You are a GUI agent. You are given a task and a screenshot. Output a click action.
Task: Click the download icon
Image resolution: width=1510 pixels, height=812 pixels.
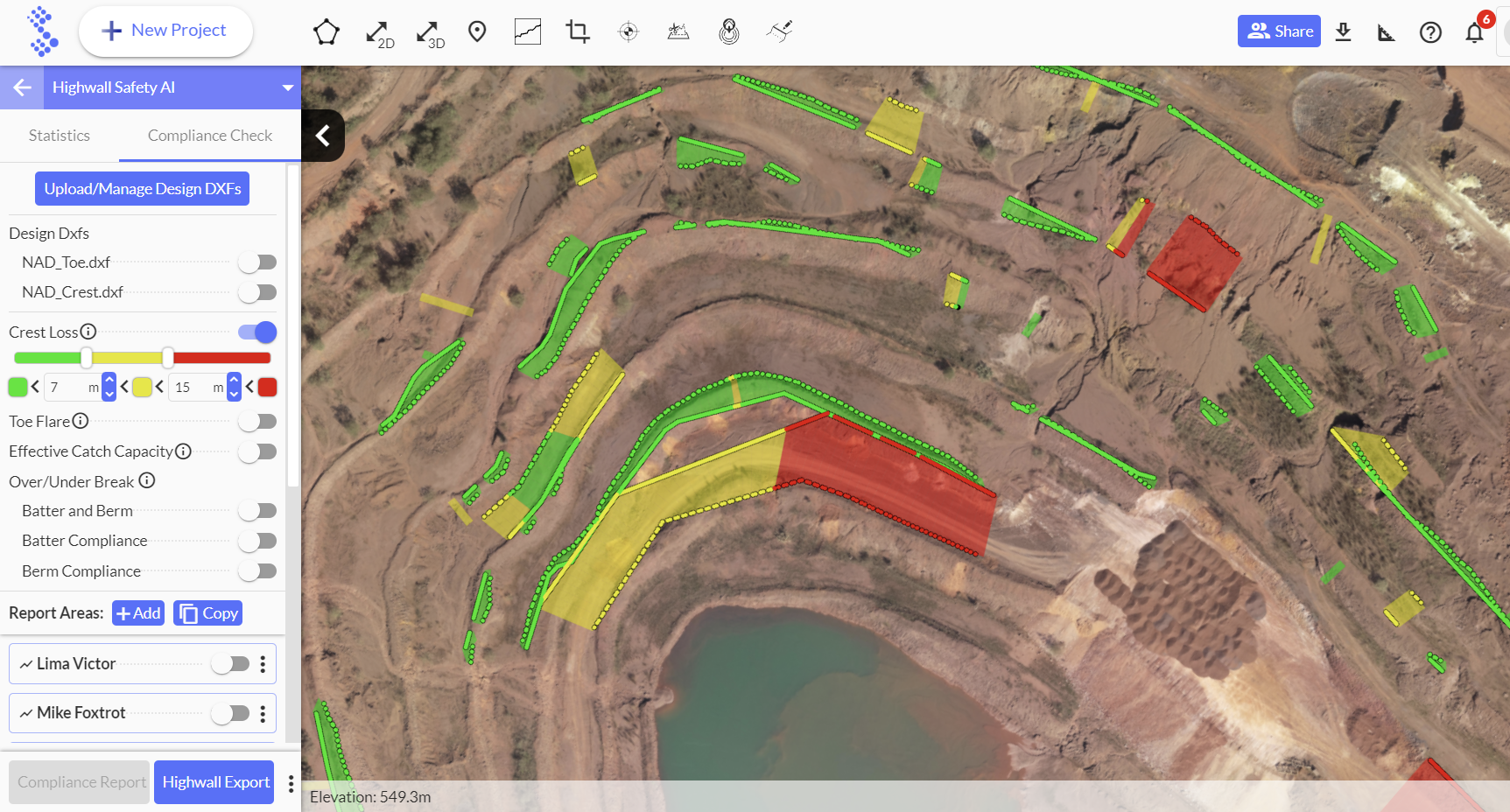point(1343,32)
